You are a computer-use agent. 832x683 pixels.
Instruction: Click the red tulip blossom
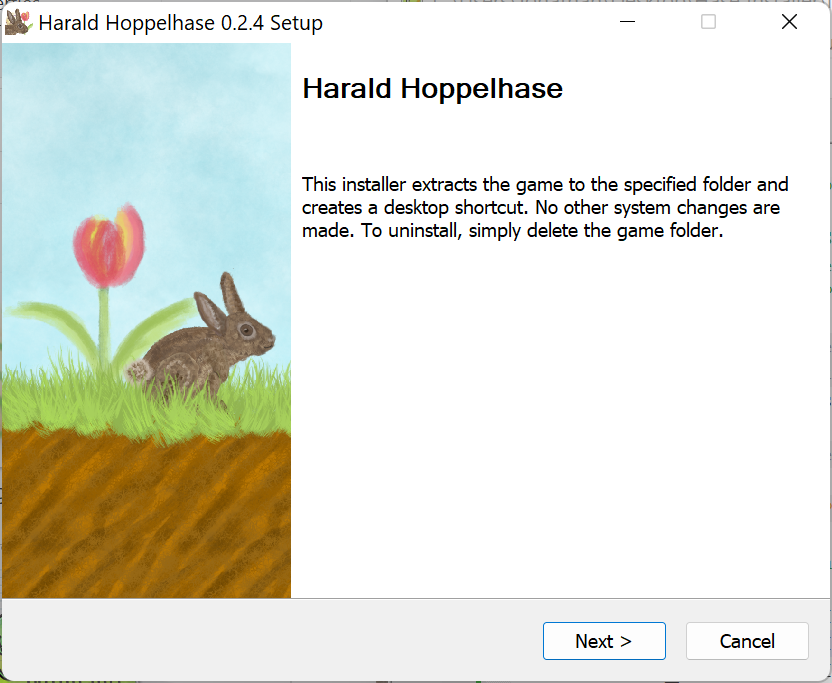(107, 246)
